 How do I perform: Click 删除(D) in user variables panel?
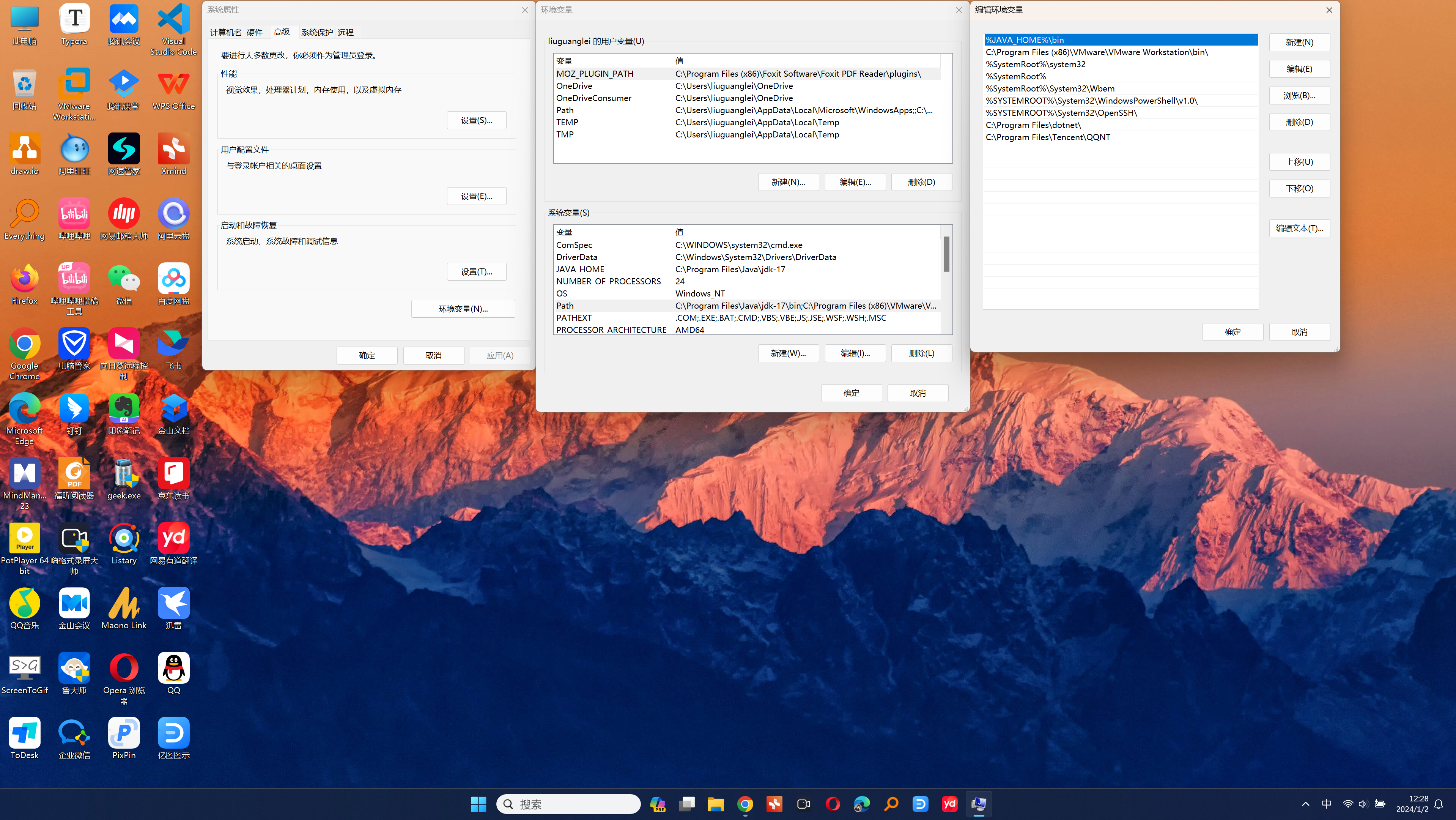(x=921, y=181)
